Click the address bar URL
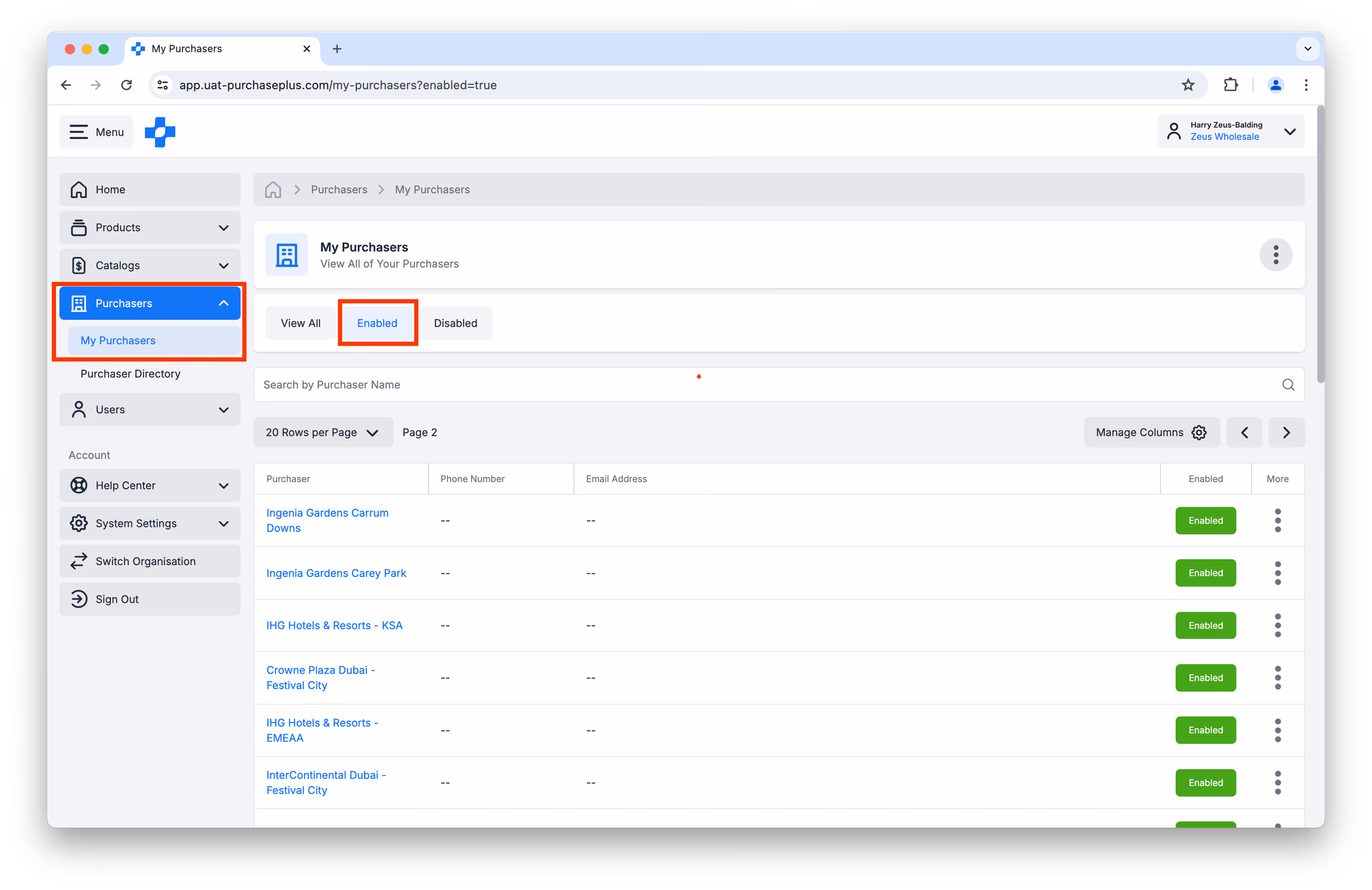The height and width of the screenshot is (890, 1372). click(338, 85)
